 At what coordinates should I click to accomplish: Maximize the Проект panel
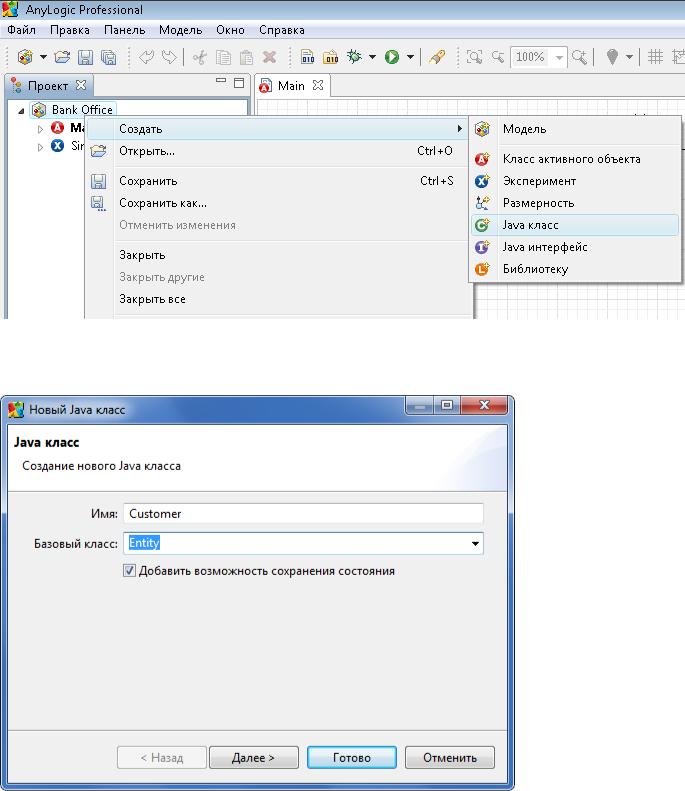point(239,83)
